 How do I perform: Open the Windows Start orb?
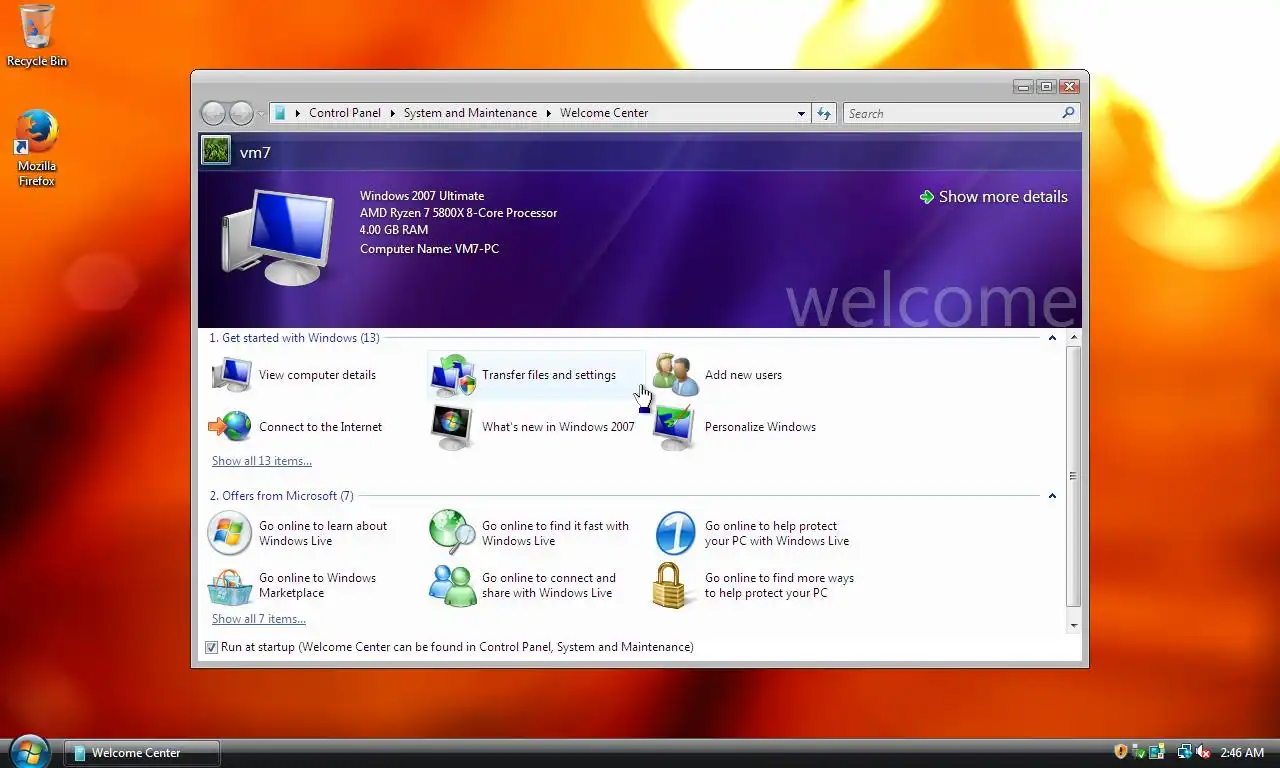pyautogui.click(x=29, y=751)
